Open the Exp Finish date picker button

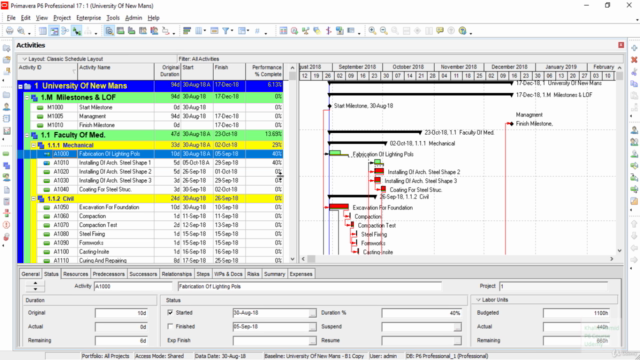point(312,341)
